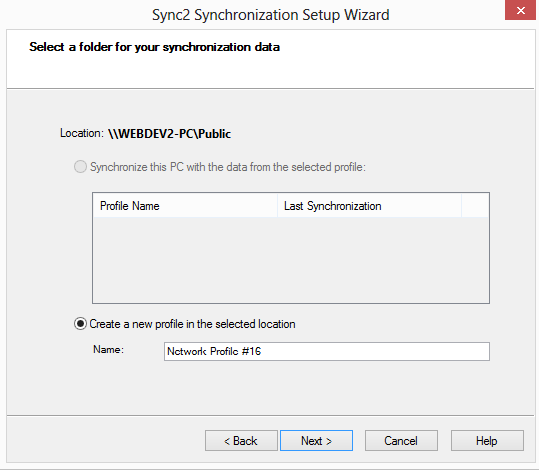Select the Create a new profile radio button
539x470 pixels.
[x=80, y=324]
